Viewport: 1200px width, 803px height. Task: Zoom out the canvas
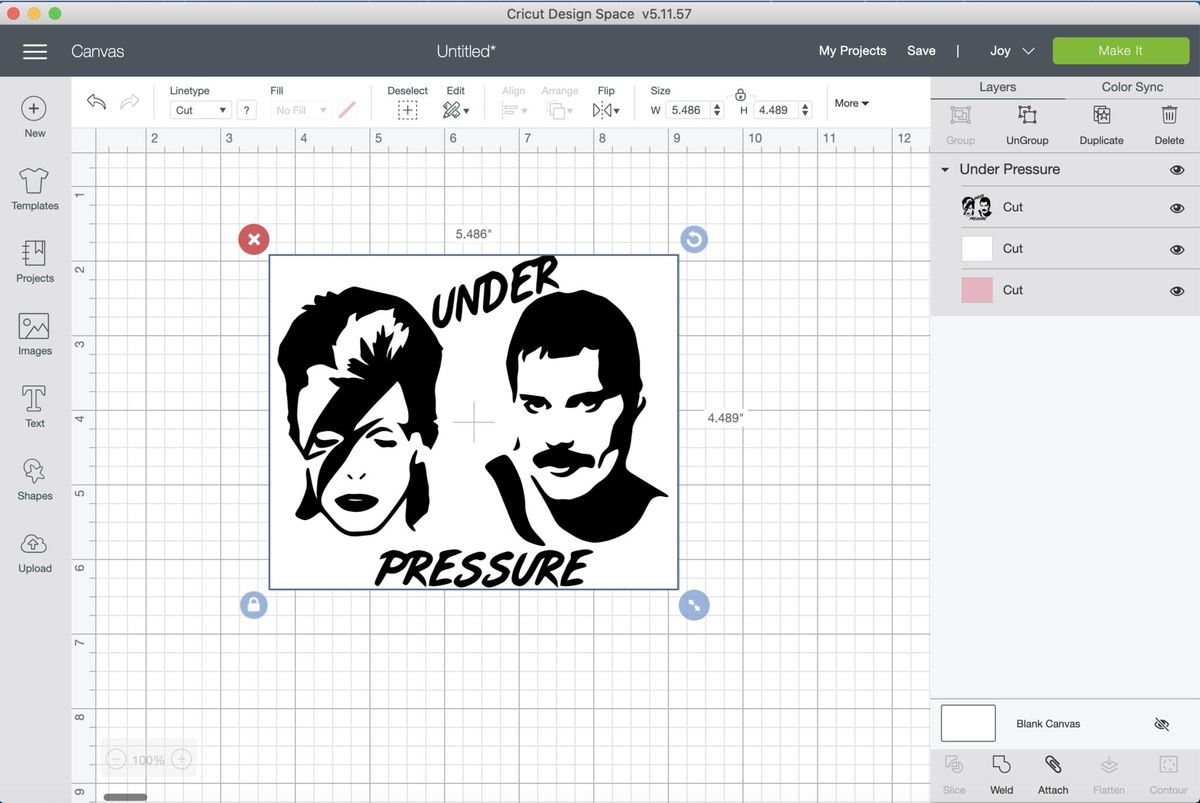(x=116, y=760)
